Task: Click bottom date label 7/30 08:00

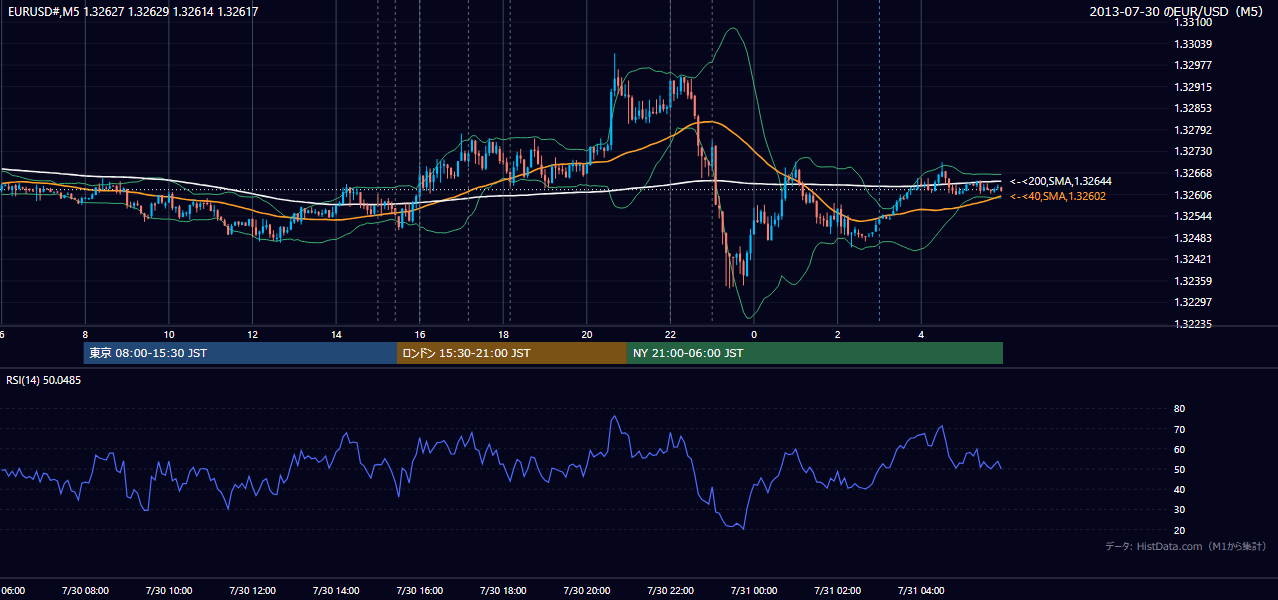Action: pyautogui.click(x=85, y=591)
